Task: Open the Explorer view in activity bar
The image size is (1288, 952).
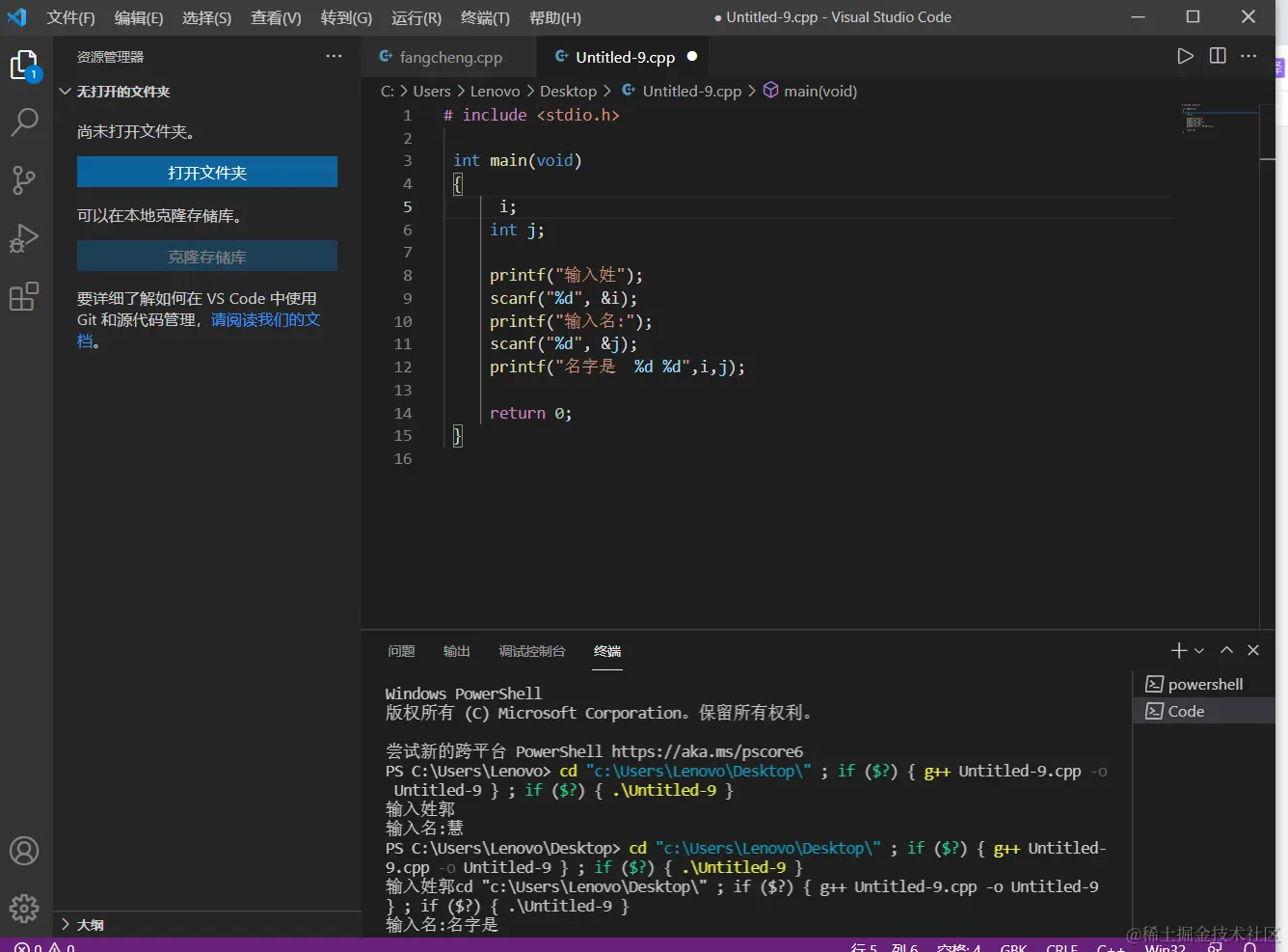Action: (x=24, y=66)
